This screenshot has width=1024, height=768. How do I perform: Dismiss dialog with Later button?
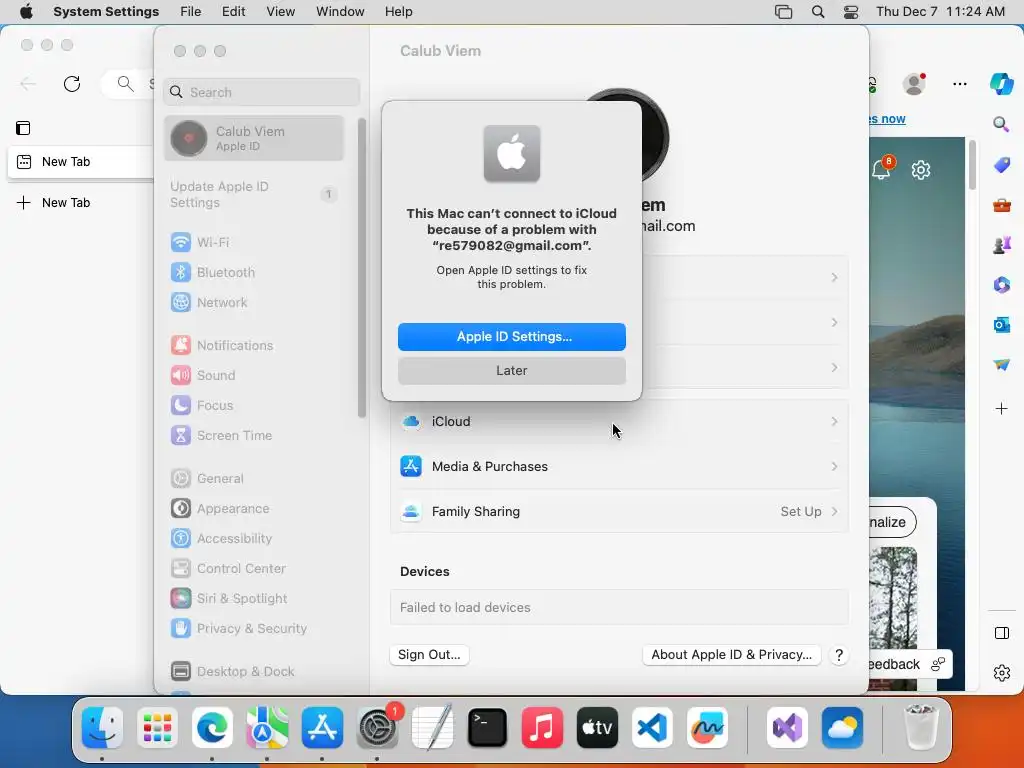coord(512,371)
